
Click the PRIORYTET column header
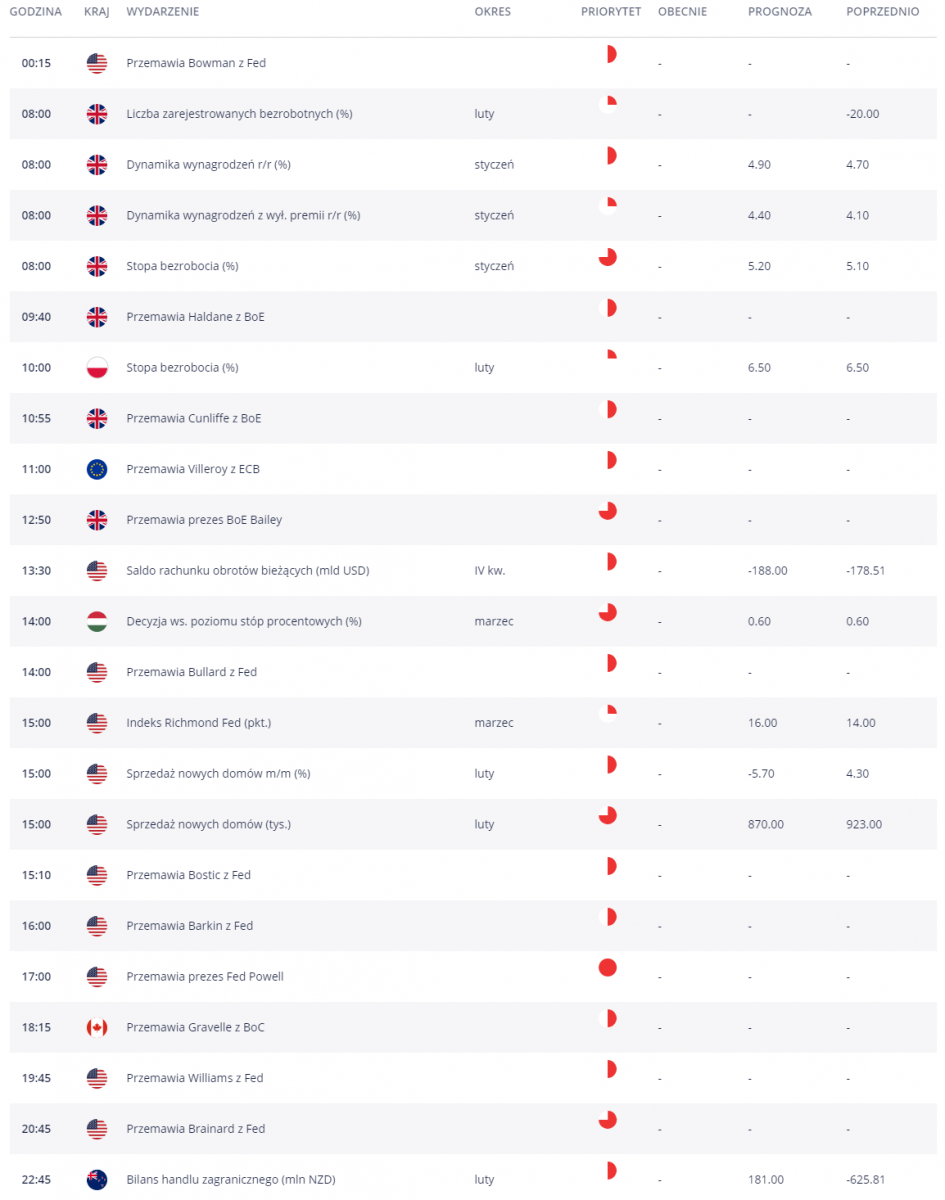610,12
